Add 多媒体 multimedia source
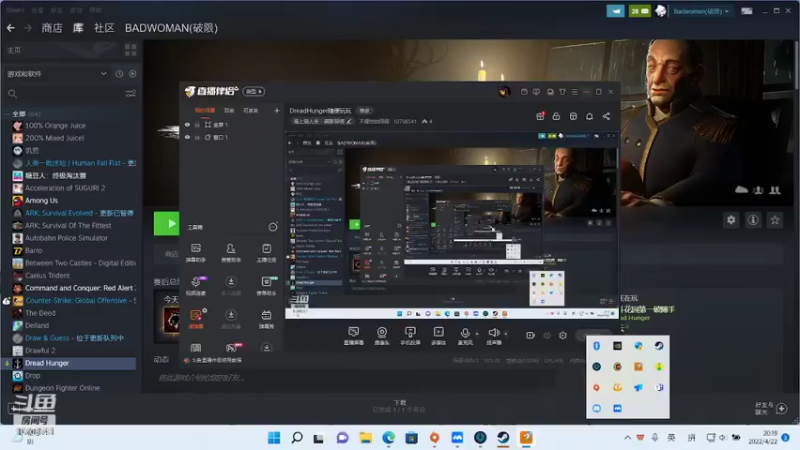The height and width of the screenshot is (450, 800). click(x=438, y=336)
